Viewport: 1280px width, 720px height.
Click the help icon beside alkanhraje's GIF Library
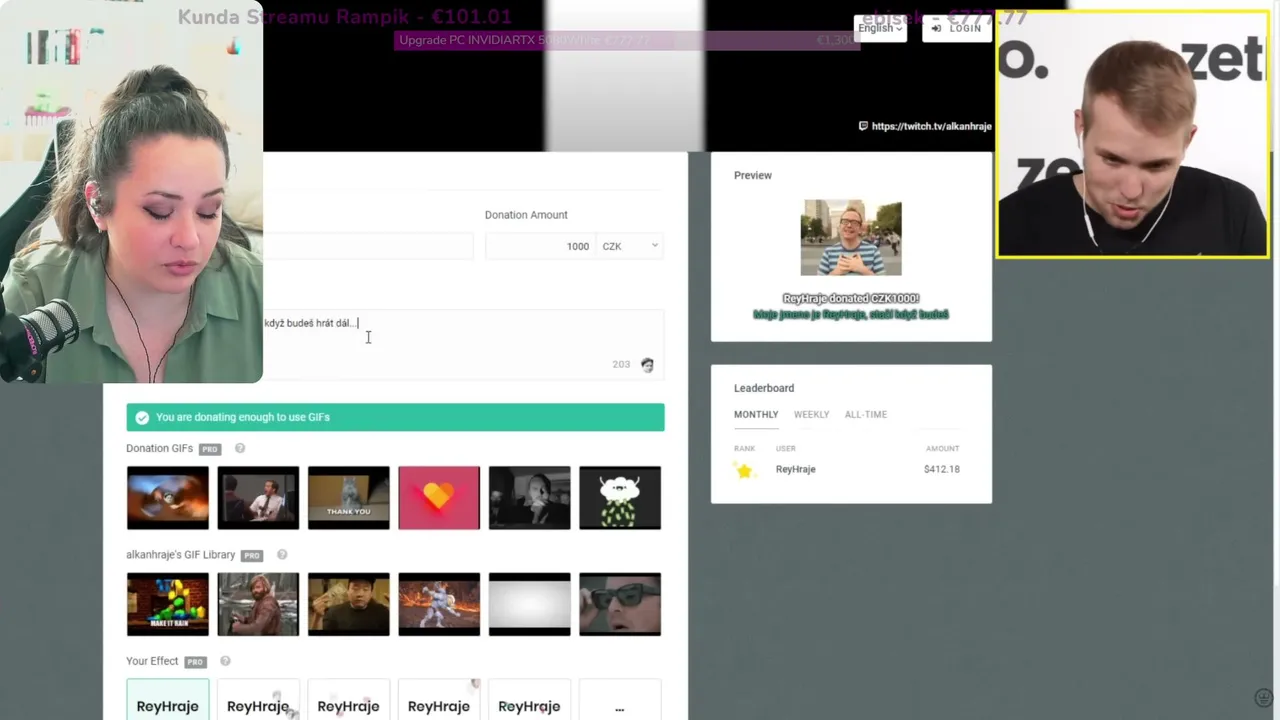pos(282,555)
